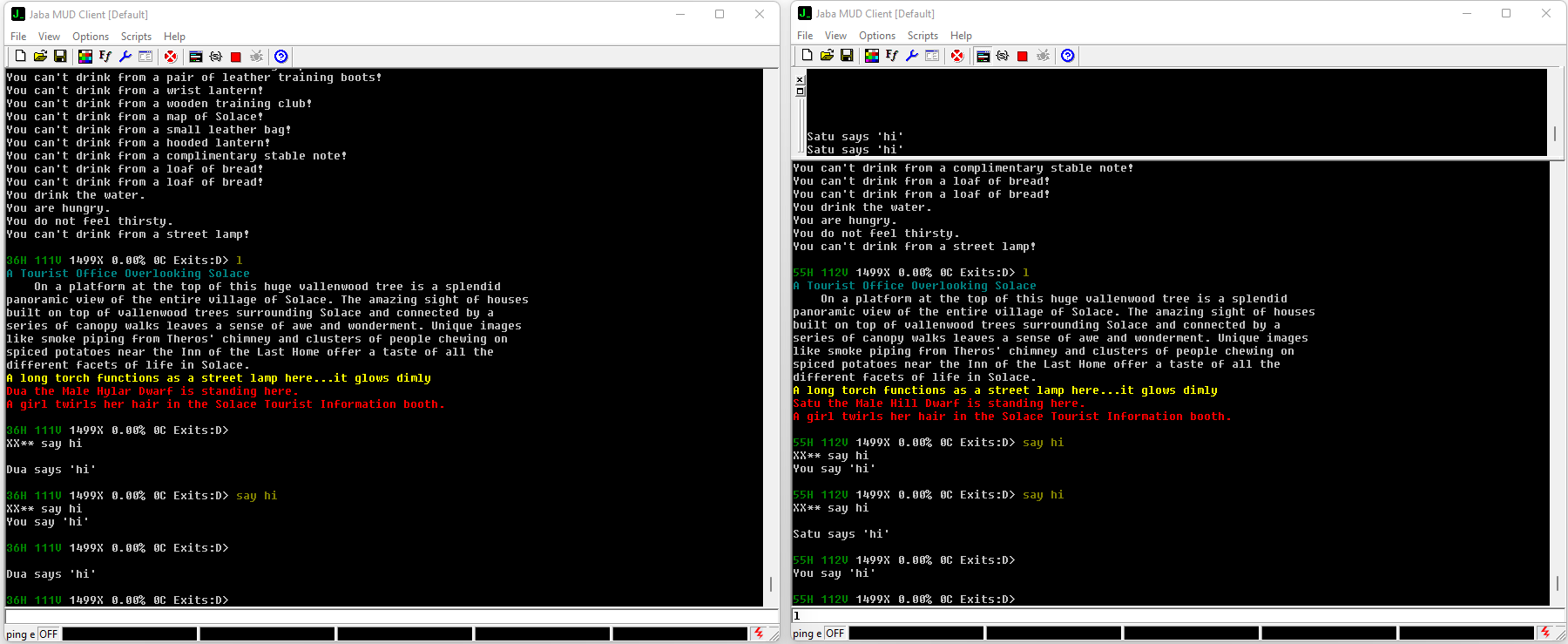The image size is (1568, 644).
Task: Click 'You drink the water.' in left window
Action: [76, 195]
